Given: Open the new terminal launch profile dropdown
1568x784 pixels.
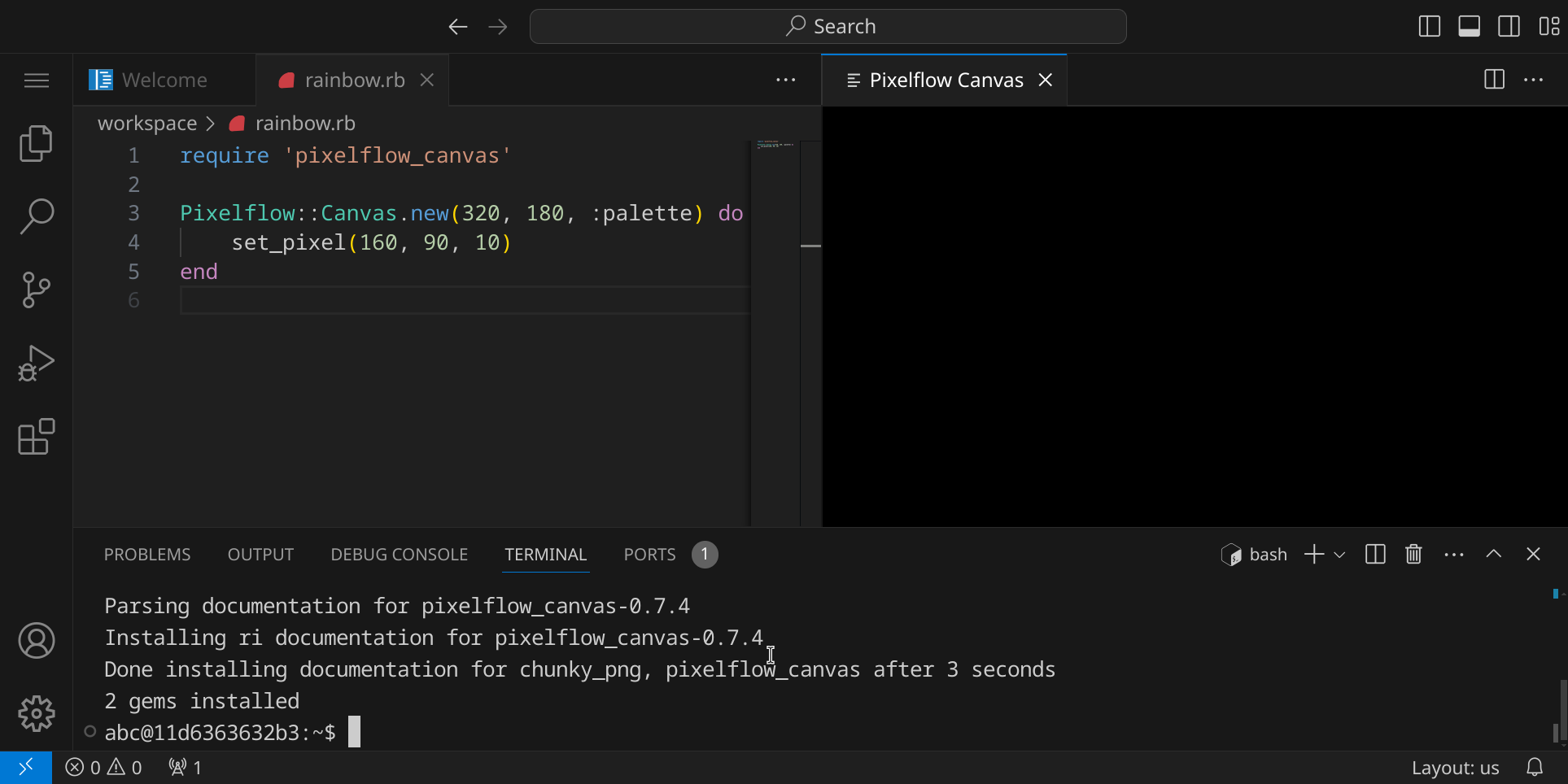Looking at the screenshot, I should click(x=1339, y=555).
